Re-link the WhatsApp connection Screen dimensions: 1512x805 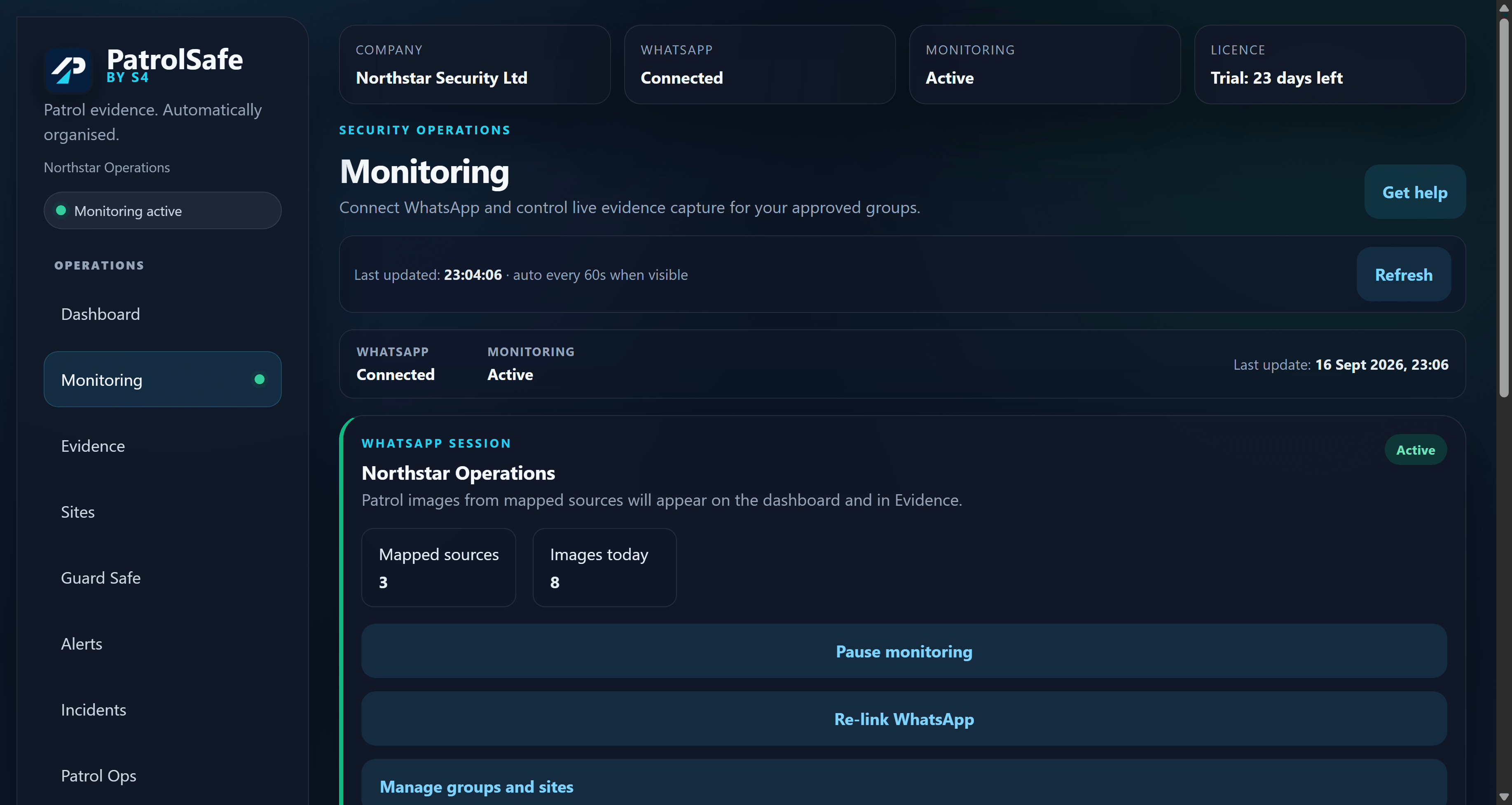coord(904,719)
